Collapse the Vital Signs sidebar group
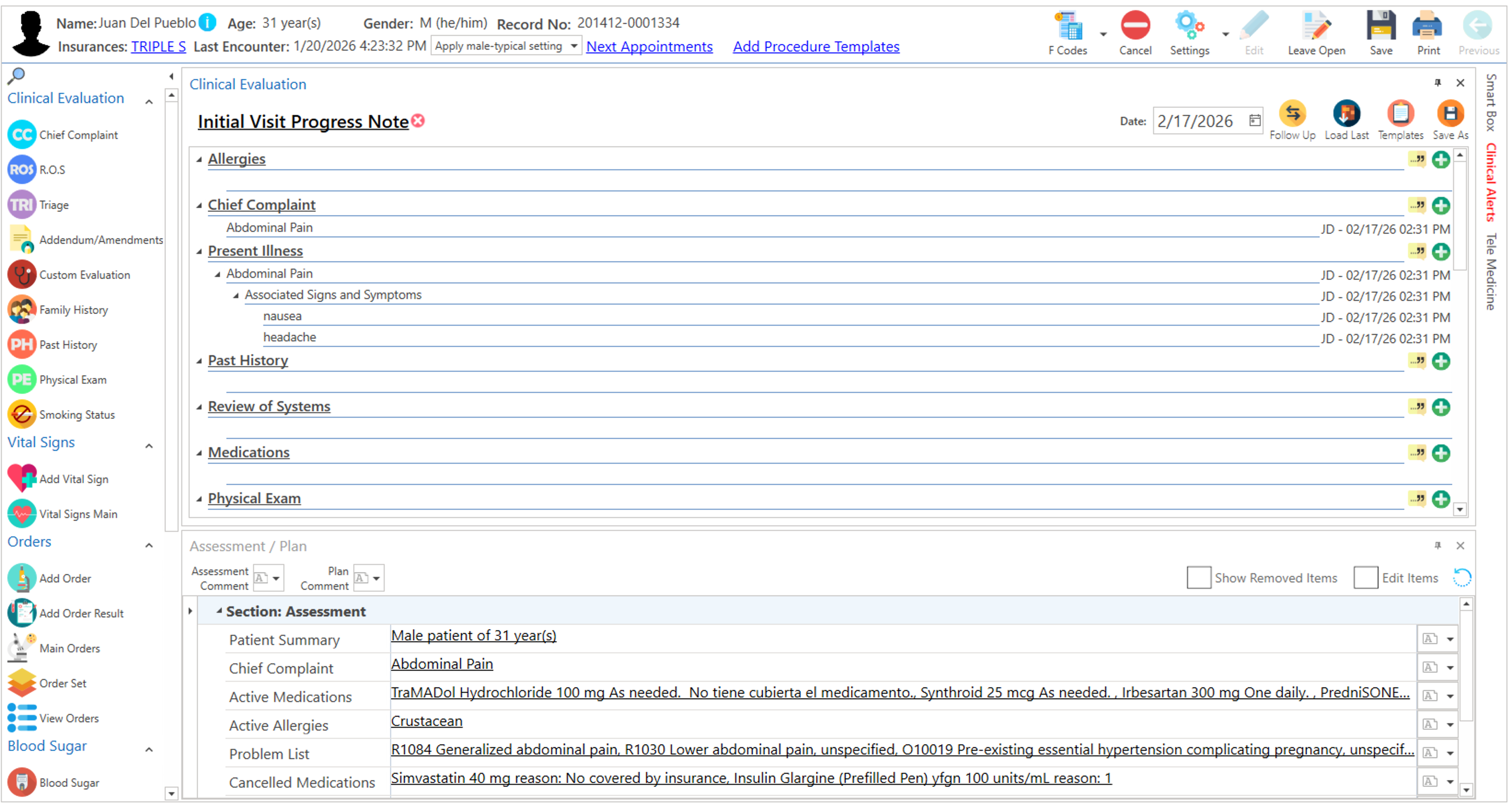 149,446
